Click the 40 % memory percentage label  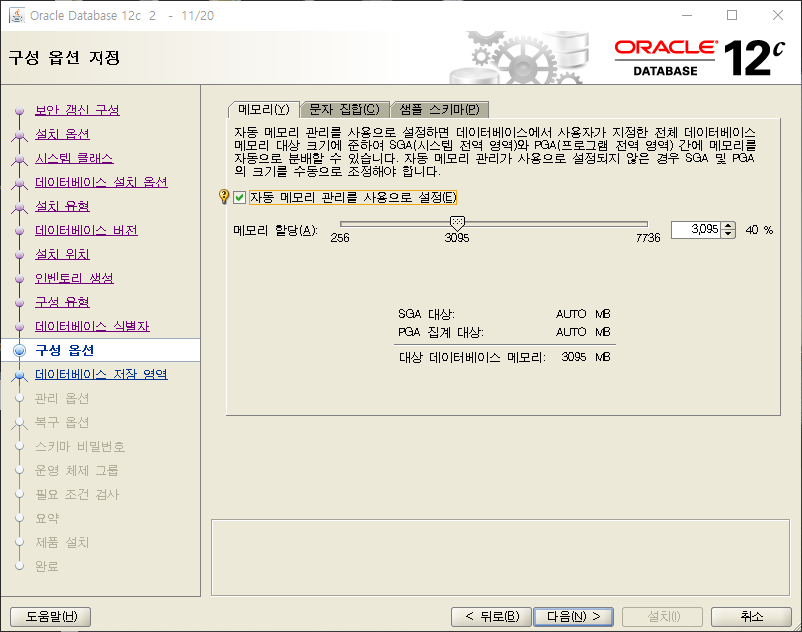point(759,230)
